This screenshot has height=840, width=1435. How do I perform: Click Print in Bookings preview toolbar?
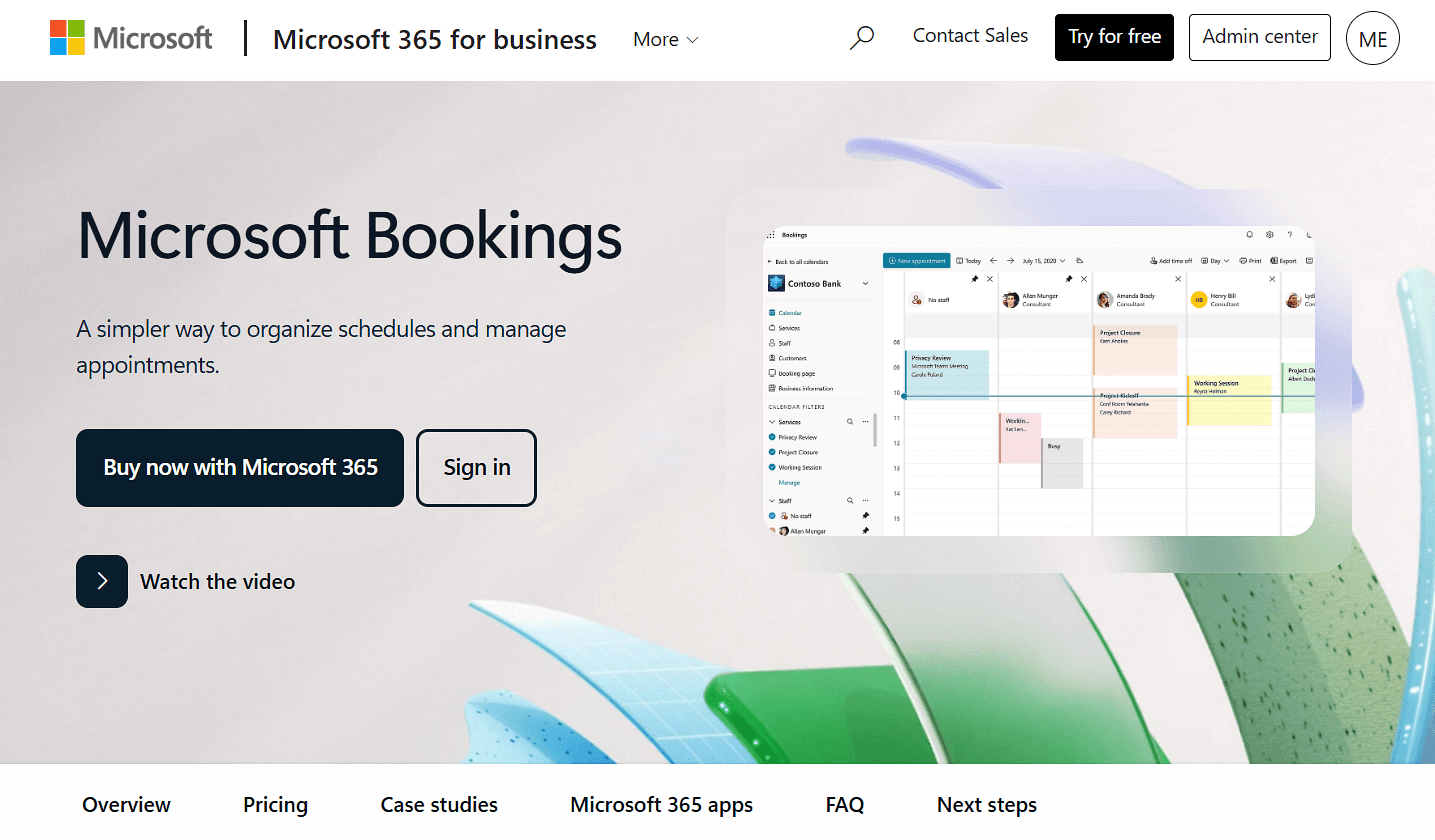[1250, 261]
